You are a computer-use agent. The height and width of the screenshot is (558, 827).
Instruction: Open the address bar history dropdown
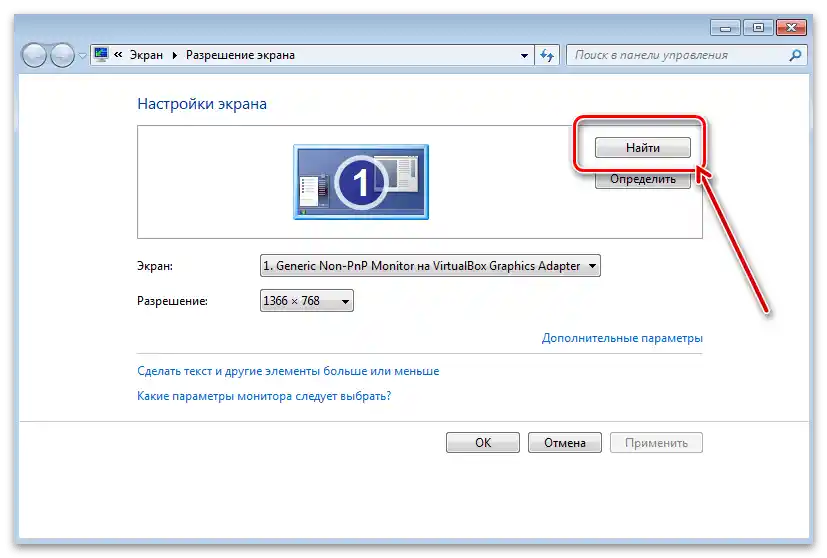[524, 55]
